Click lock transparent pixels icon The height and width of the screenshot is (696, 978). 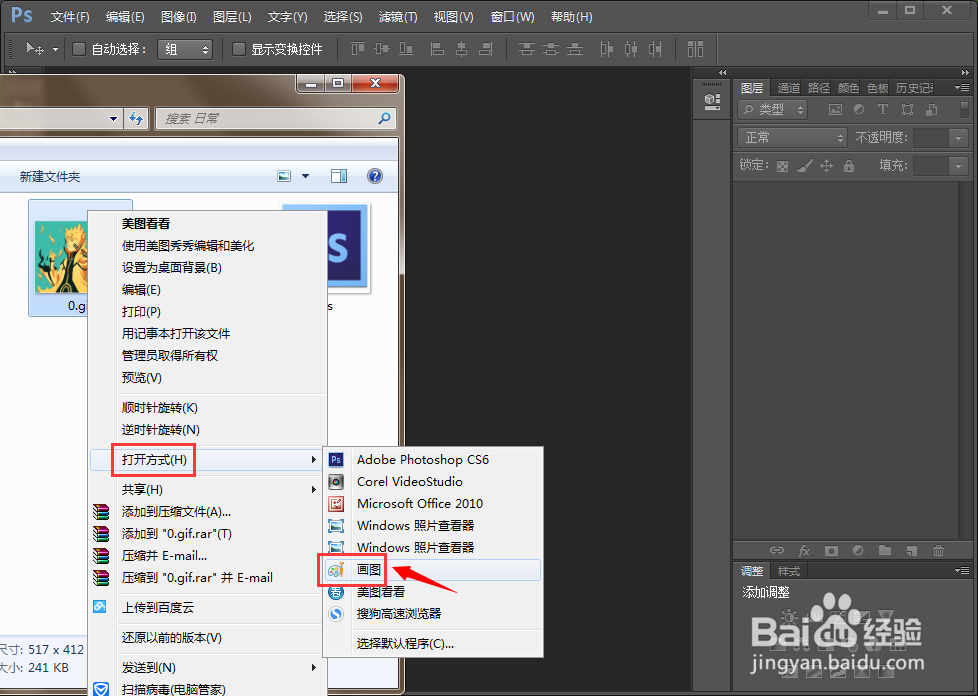pyautogui.click(x=782, y=166)
